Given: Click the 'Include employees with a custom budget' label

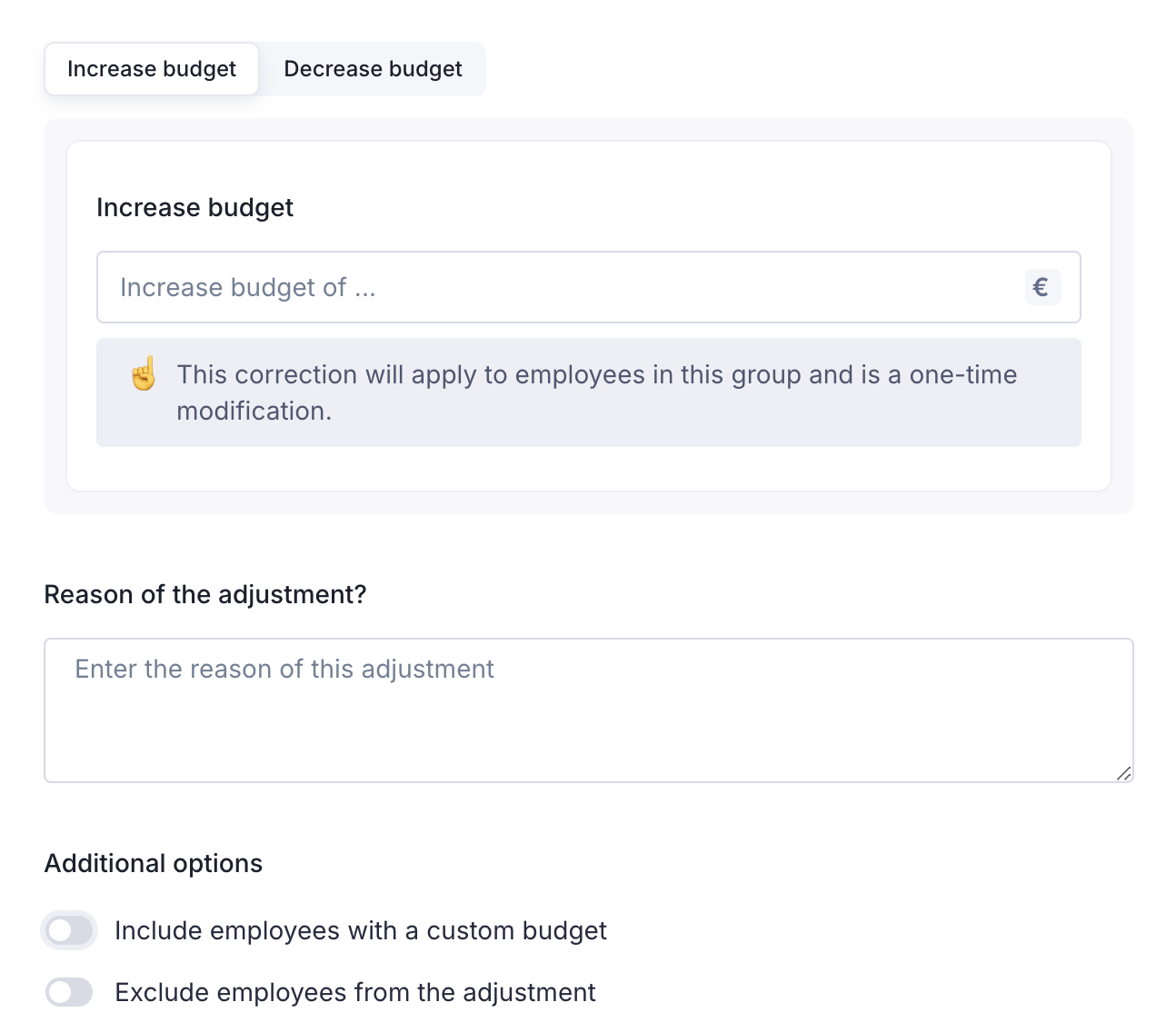Looking at the screenshot, I should pyautogui.click(x=361, y=931).
